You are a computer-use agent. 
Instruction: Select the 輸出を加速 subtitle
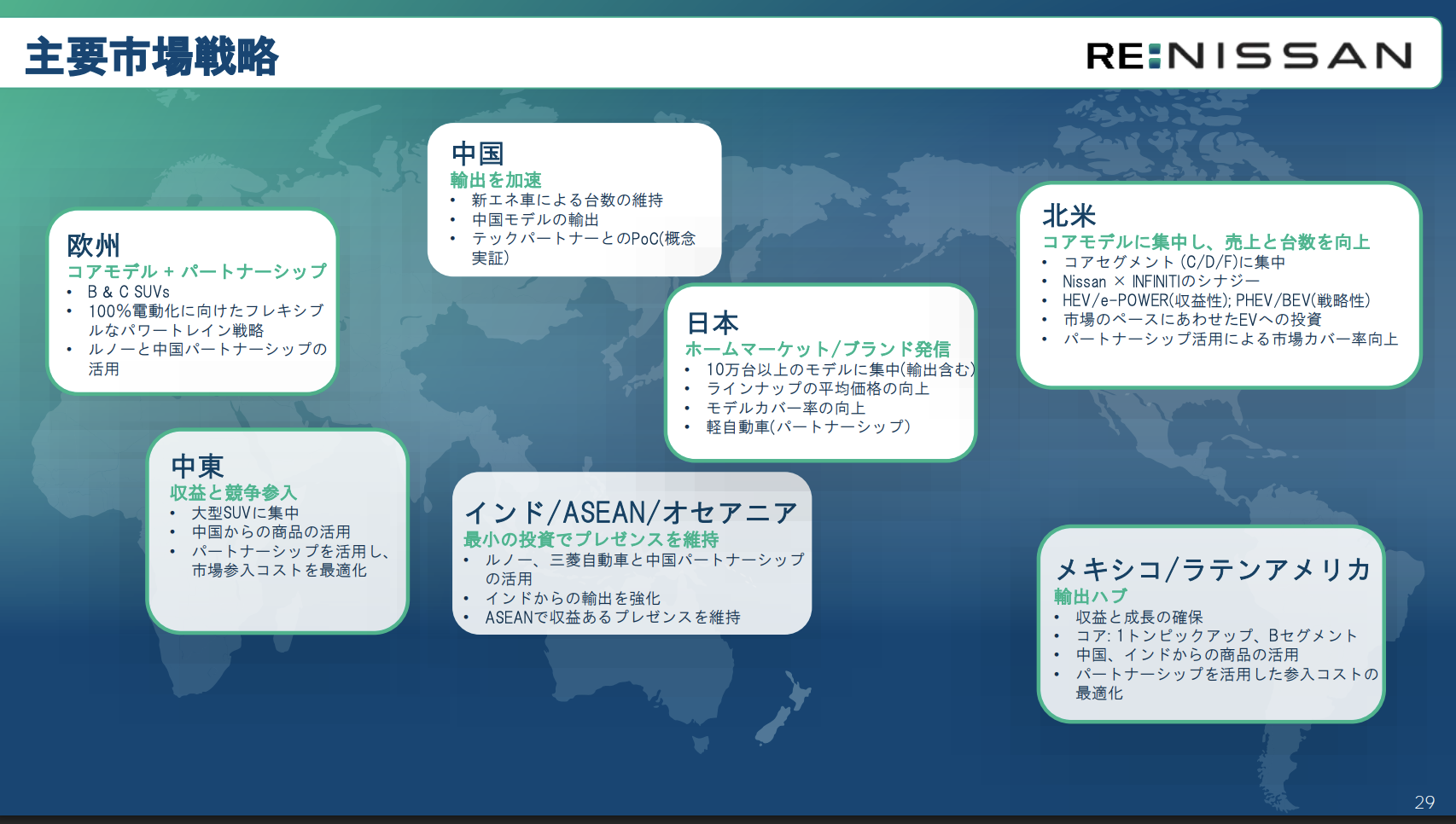[x=496, y=180]
